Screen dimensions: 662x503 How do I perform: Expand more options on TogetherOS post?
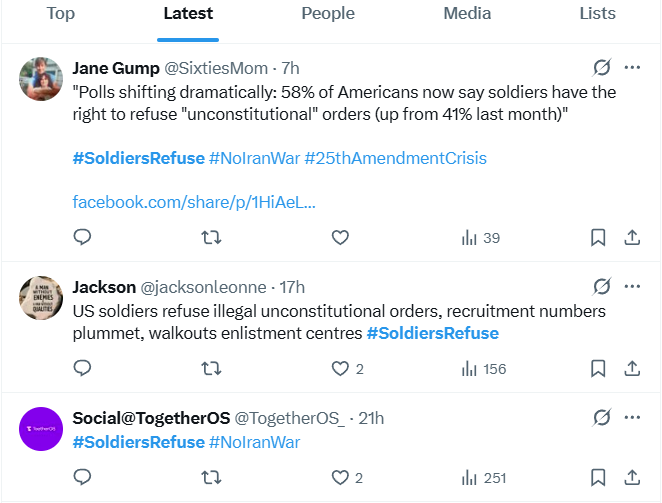click(632, 417)
